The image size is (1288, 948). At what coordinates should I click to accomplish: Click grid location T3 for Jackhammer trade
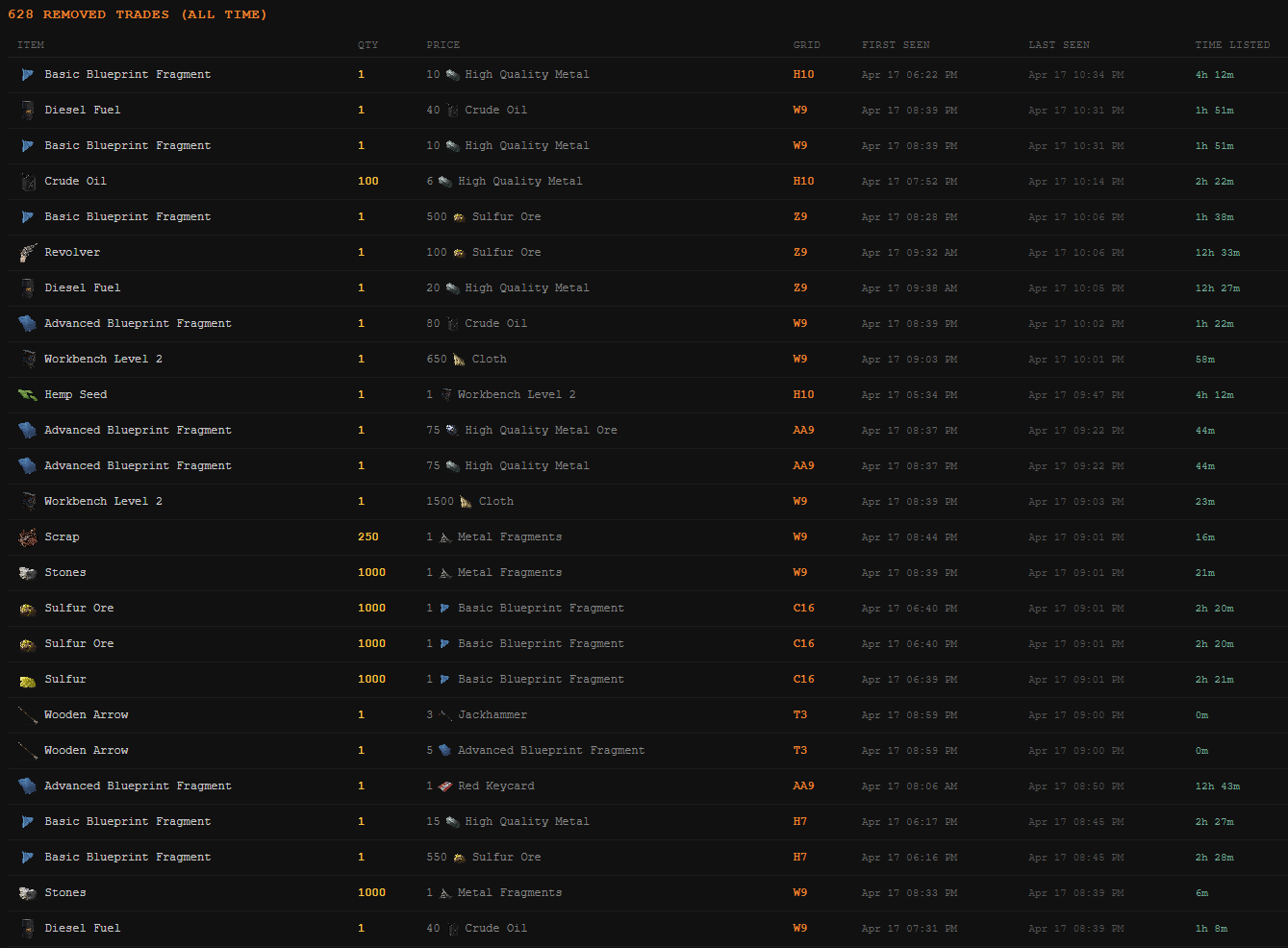point(800,715)
